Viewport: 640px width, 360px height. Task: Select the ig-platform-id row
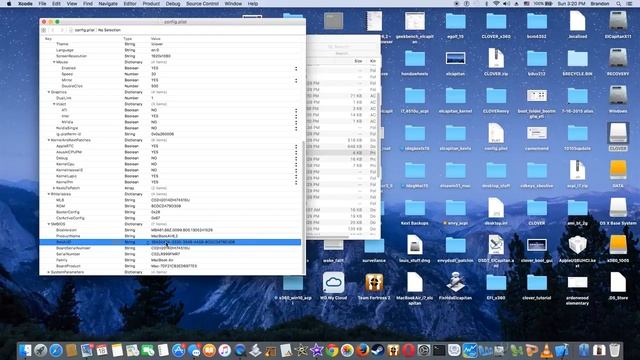coord(171,134)
